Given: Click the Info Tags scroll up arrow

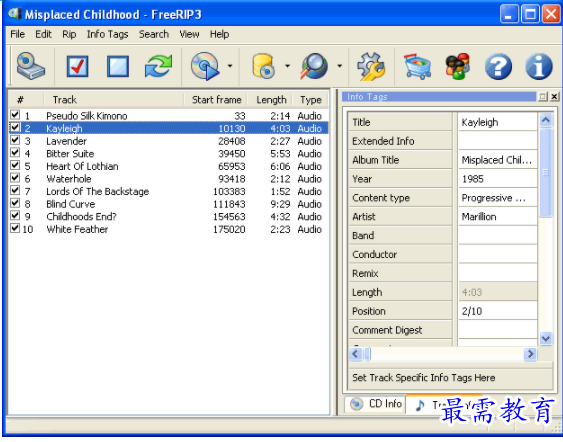Looking at the screenshot, I should pos(546,120).
